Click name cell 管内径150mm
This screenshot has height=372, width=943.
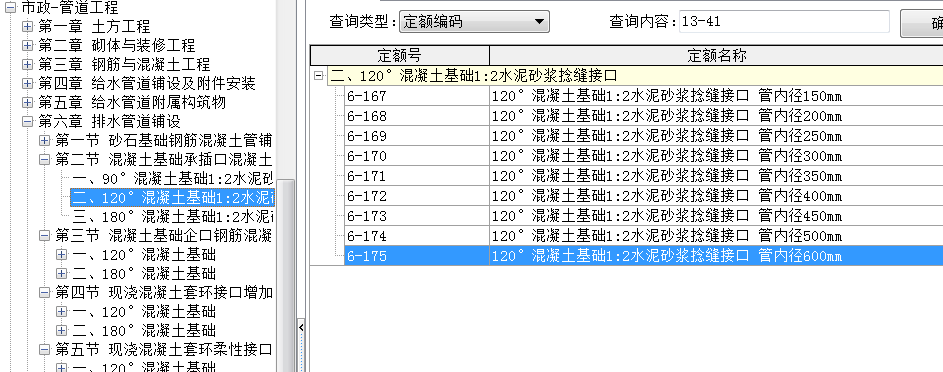[x=716, y=96]
